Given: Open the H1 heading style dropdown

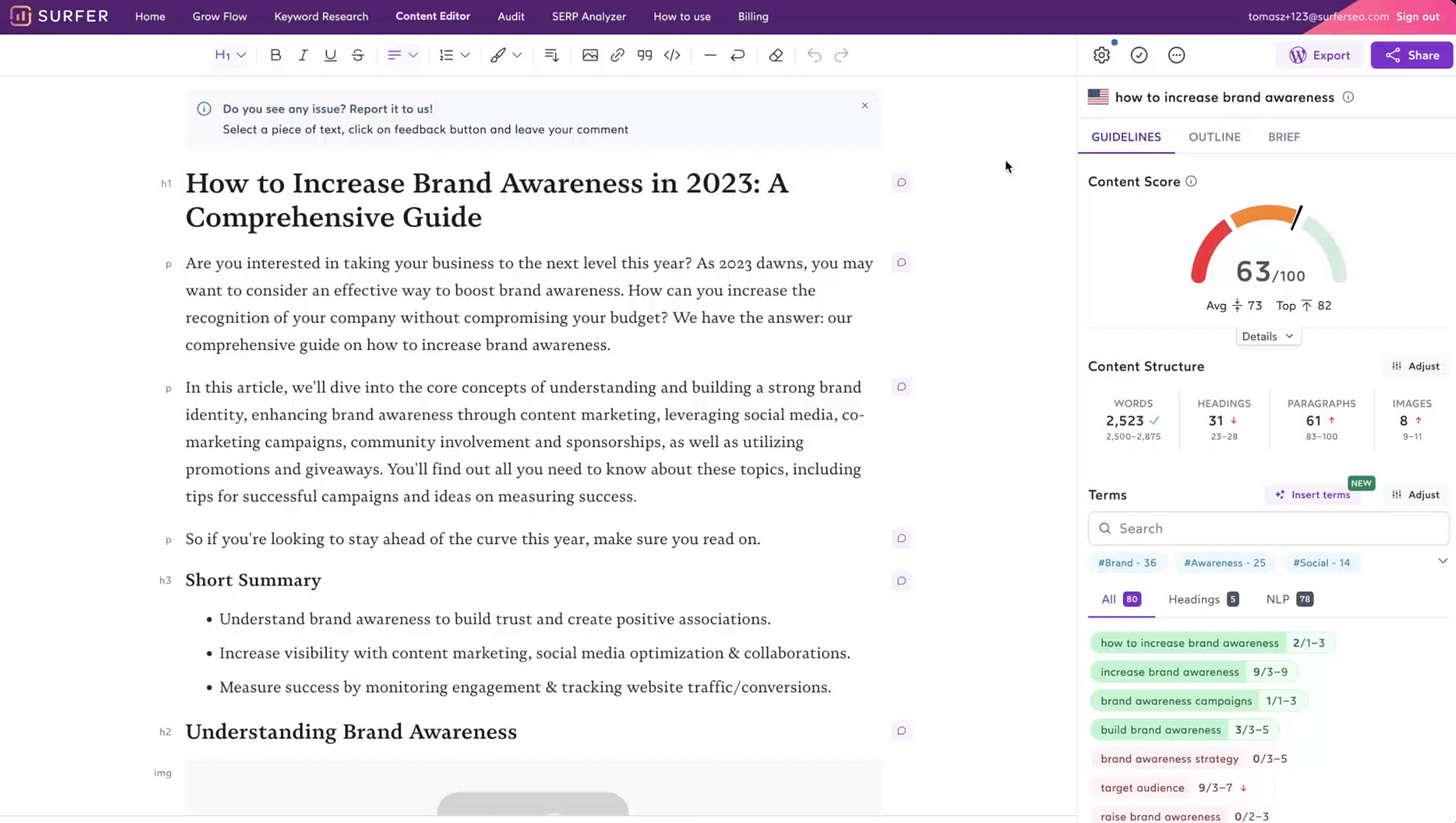Looking at the screenshot, I should (230, 55).
